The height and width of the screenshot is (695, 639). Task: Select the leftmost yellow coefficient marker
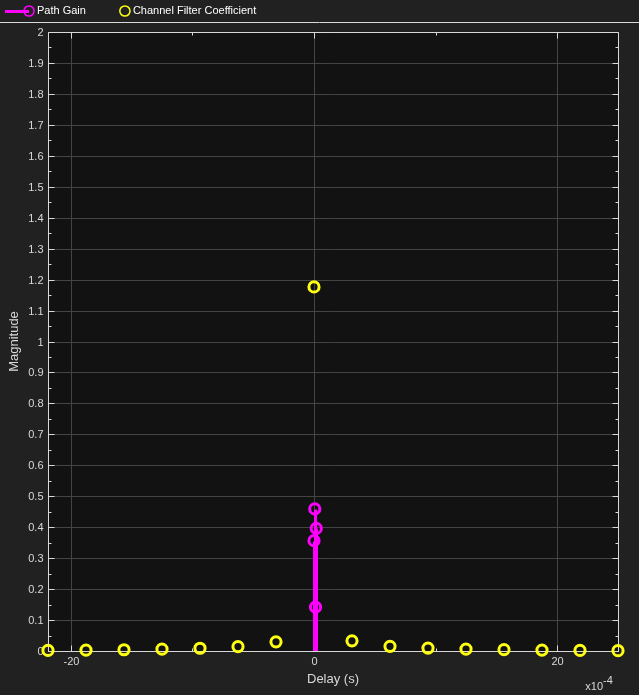coord(48,651)
